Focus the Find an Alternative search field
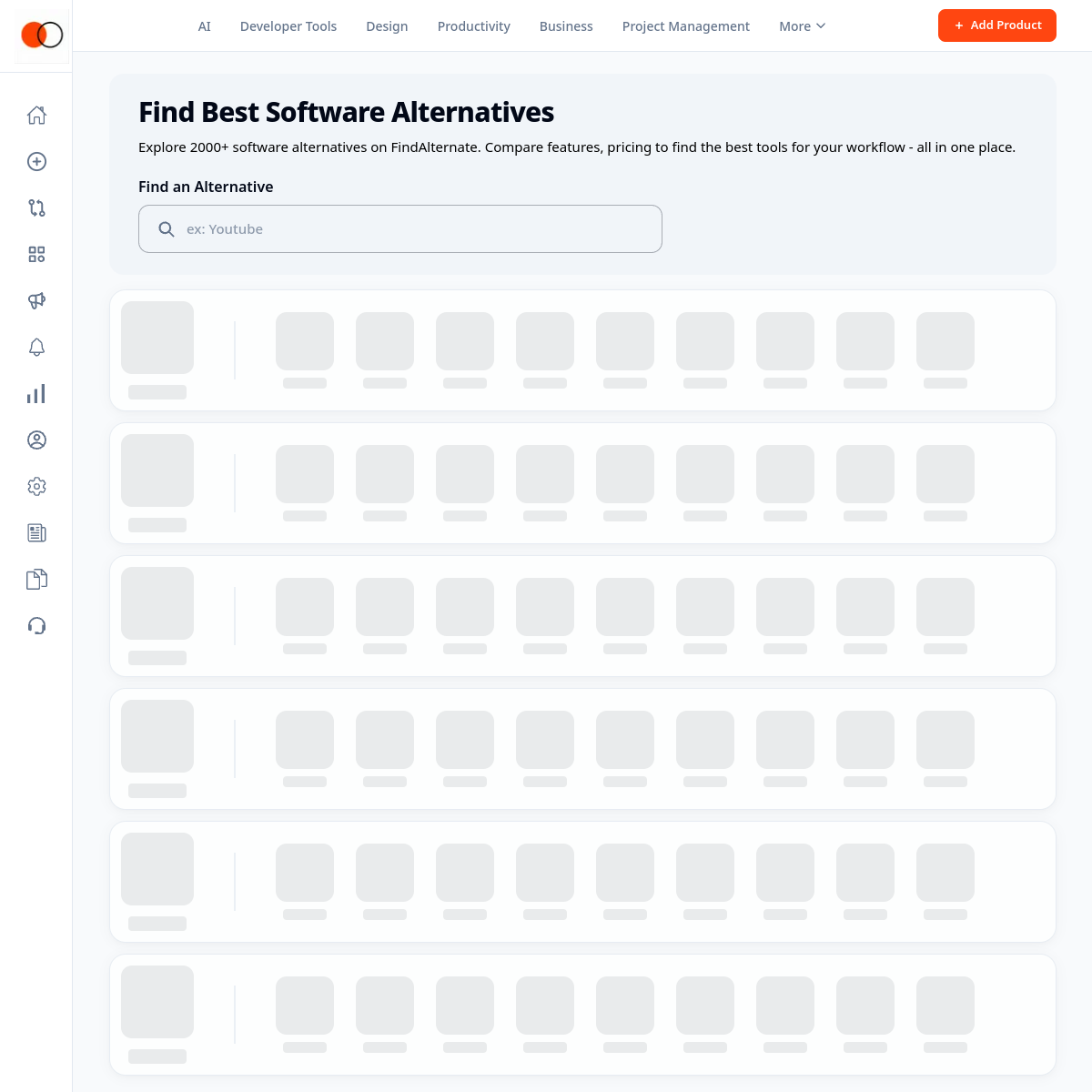Image resolution: width=1092 pixels, height=1092 pixels. click(x=400, y=229)
